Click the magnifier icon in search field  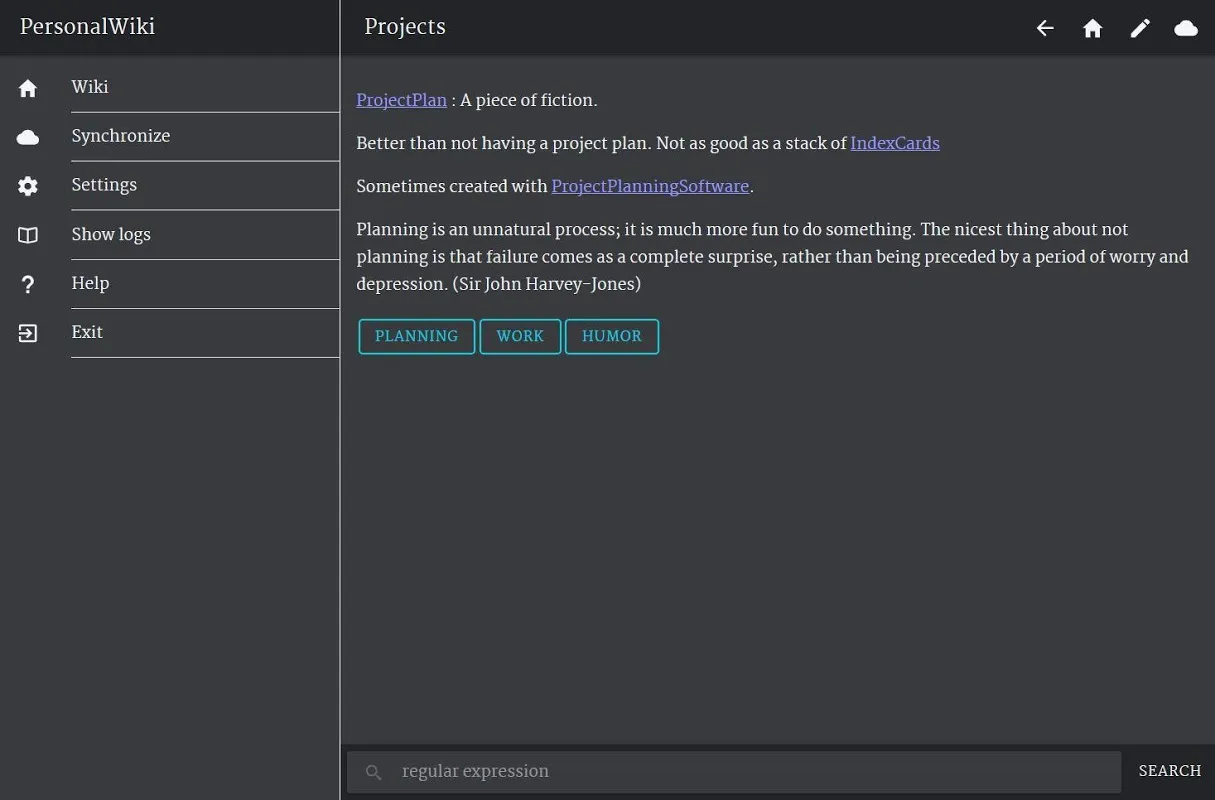point(374,772)
